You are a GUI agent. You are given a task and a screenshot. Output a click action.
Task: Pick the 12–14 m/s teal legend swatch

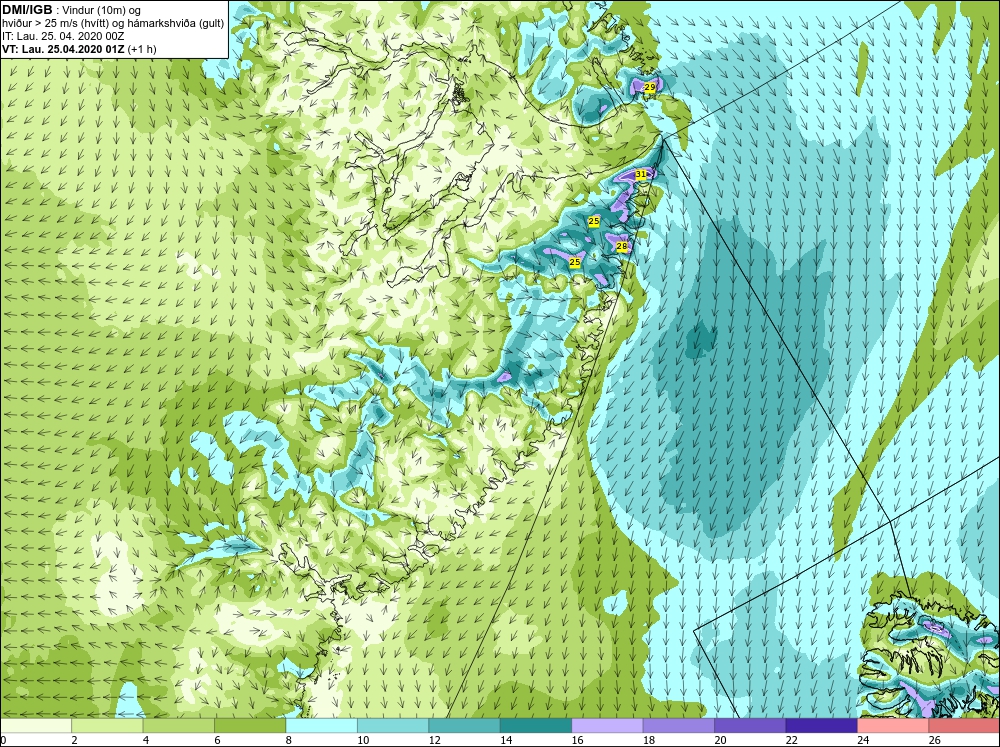pyautogui.click(x=464, y=725)
